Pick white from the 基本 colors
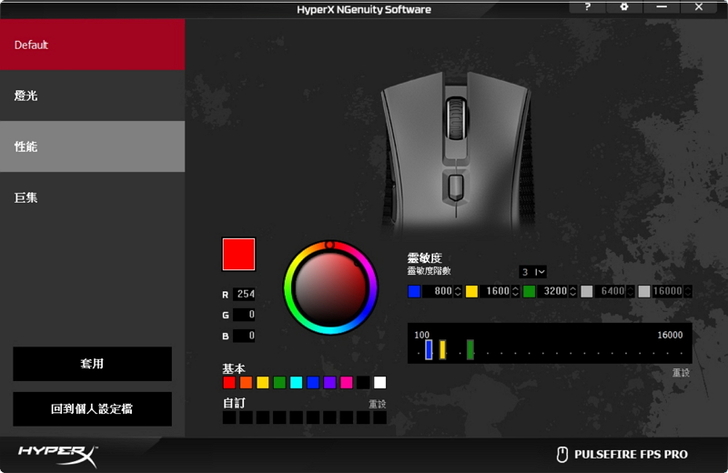The width and height of the screenshot is (728, 473). pyautogui.click(x=380, y=382)
